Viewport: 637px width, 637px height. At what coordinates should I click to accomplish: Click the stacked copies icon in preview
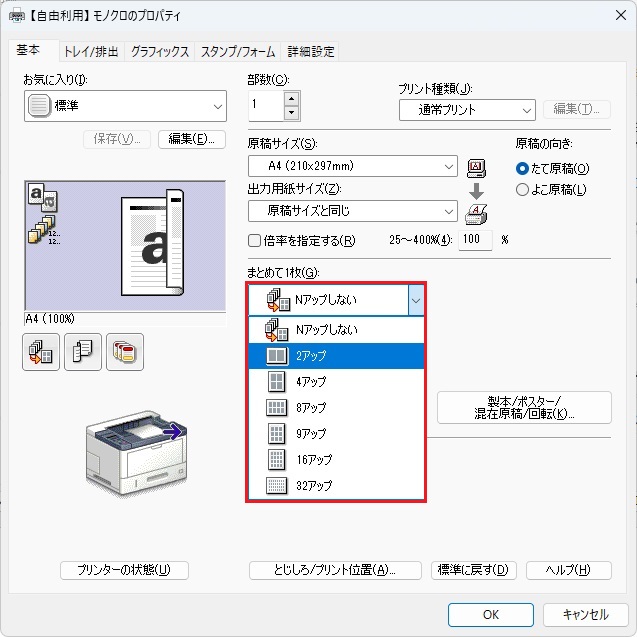tap(44, 230)
